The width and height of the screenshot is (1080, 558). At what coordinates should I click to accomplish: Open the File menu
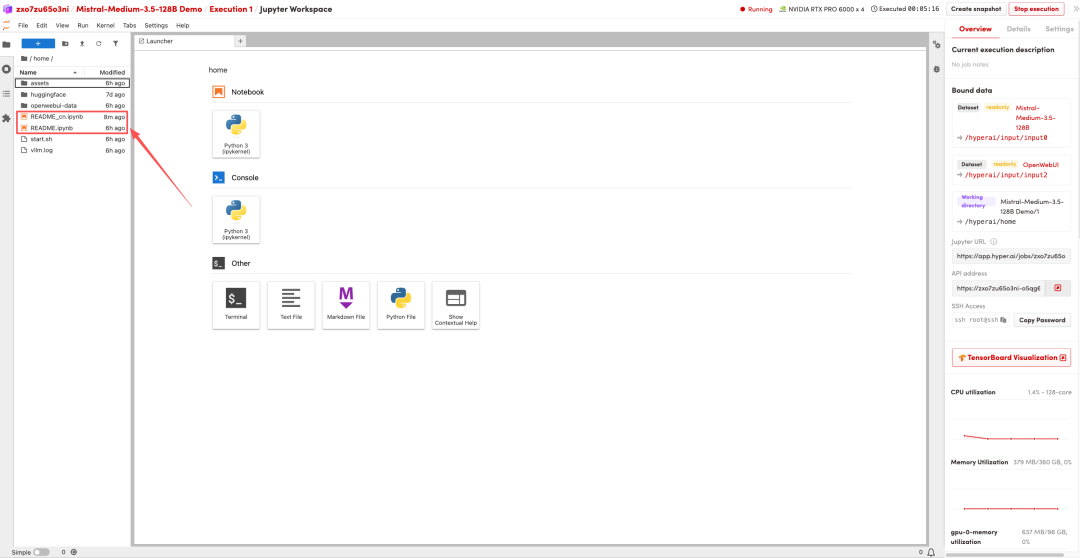[23, 25]
